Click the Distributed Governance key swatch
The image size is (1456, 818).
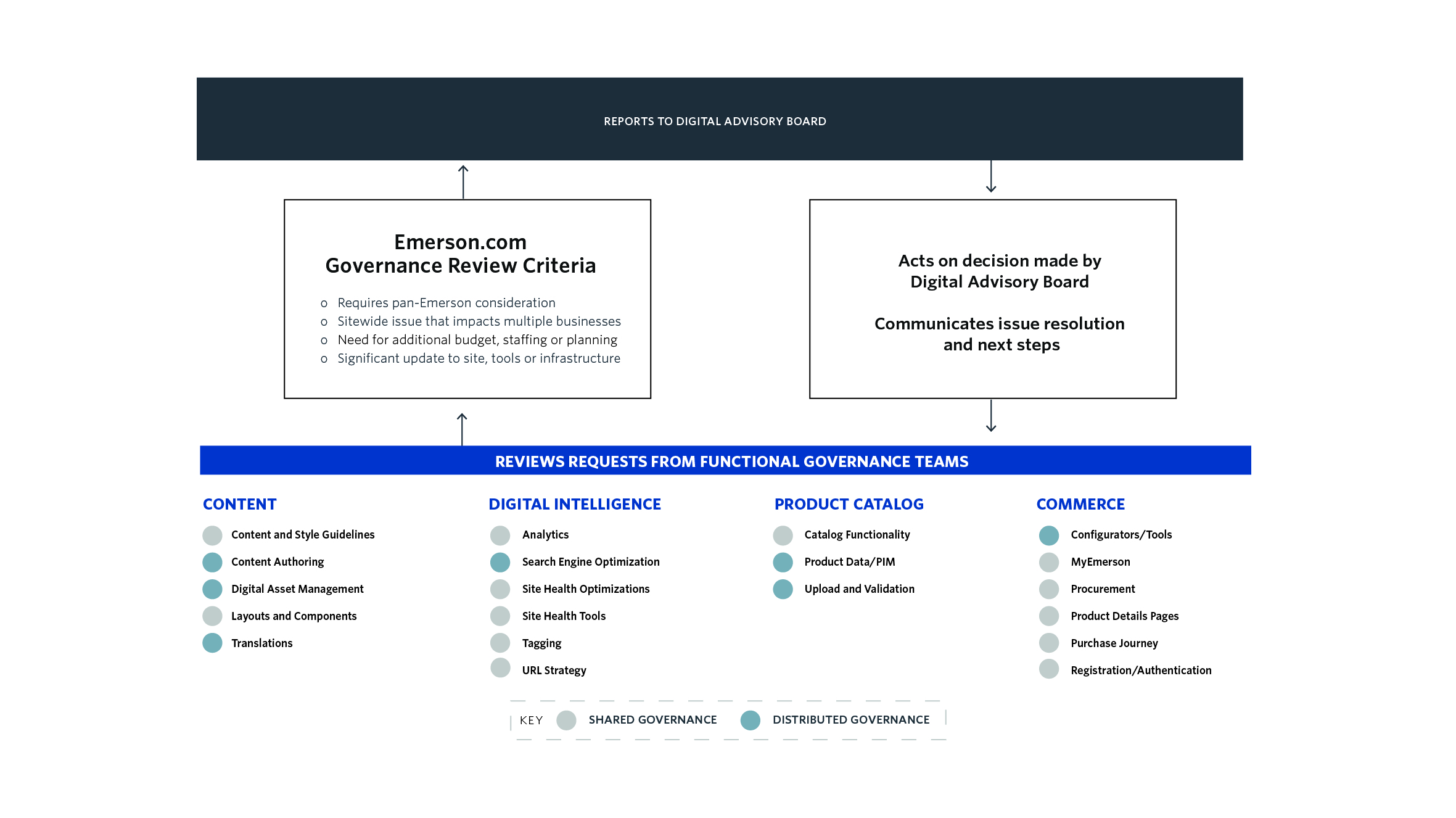(x=750, y=720)
